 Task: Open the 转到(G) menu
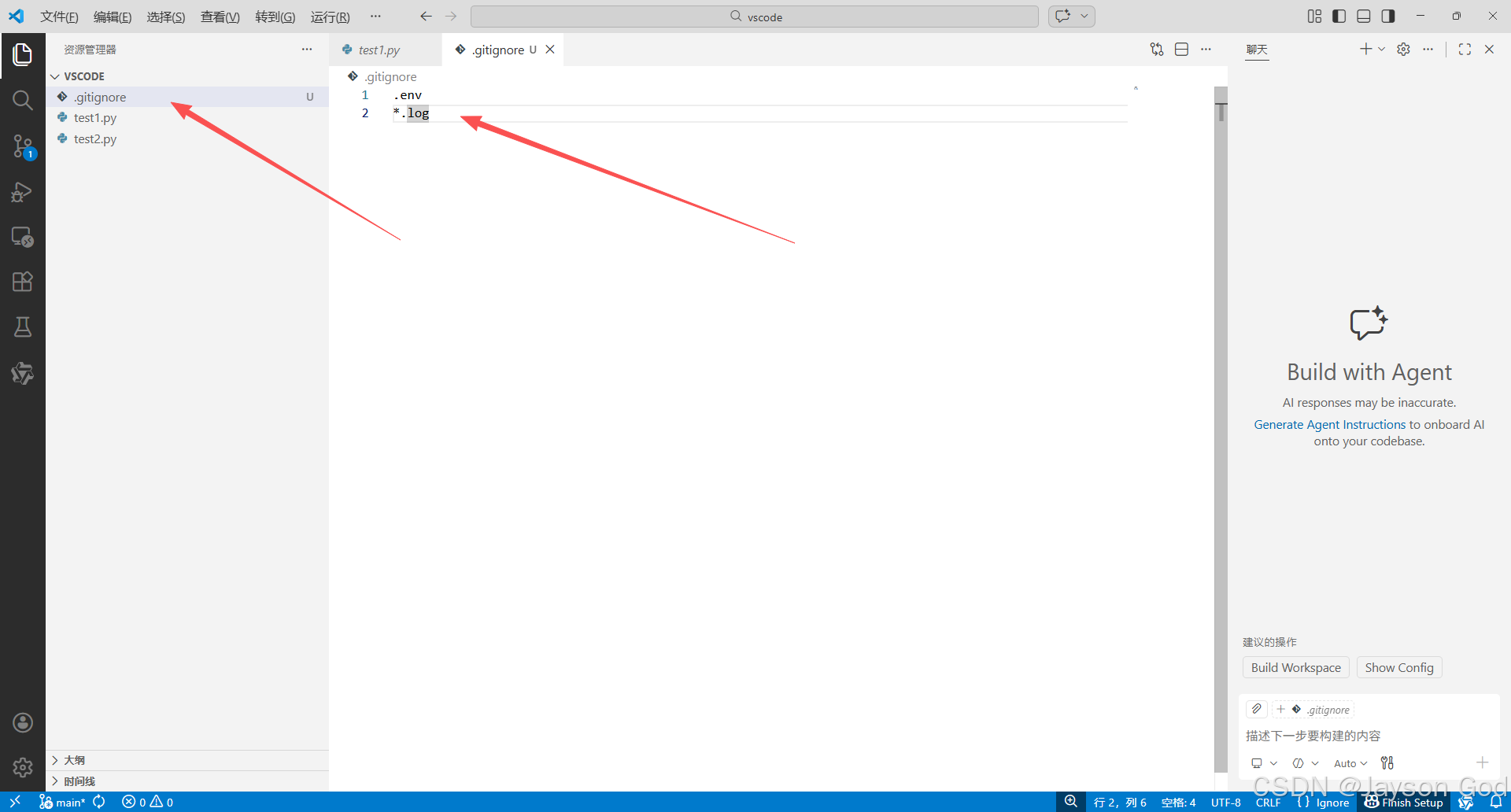tap(275, 17)
